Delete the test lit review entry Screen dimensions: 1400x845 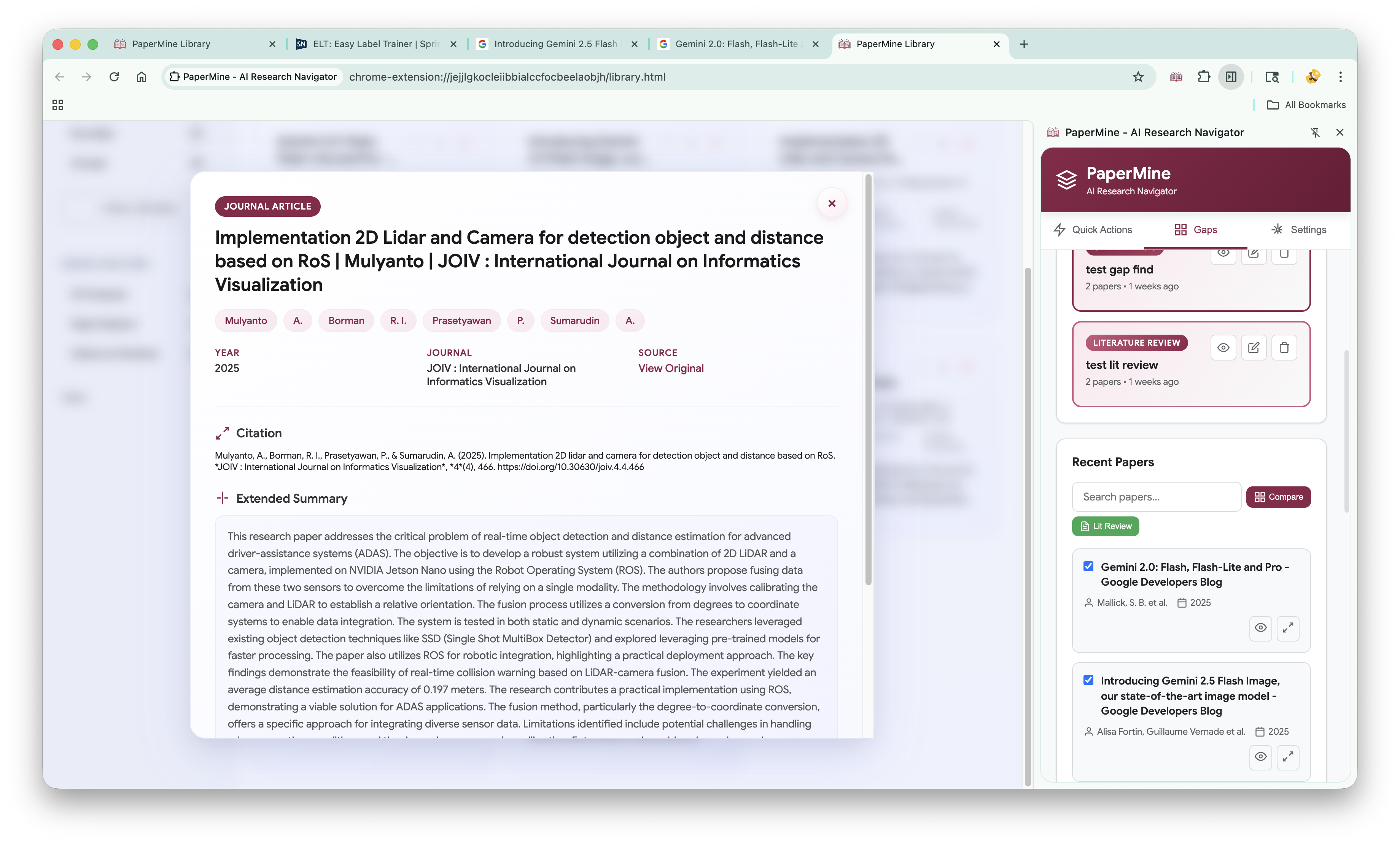click(x=1284, y=348)
